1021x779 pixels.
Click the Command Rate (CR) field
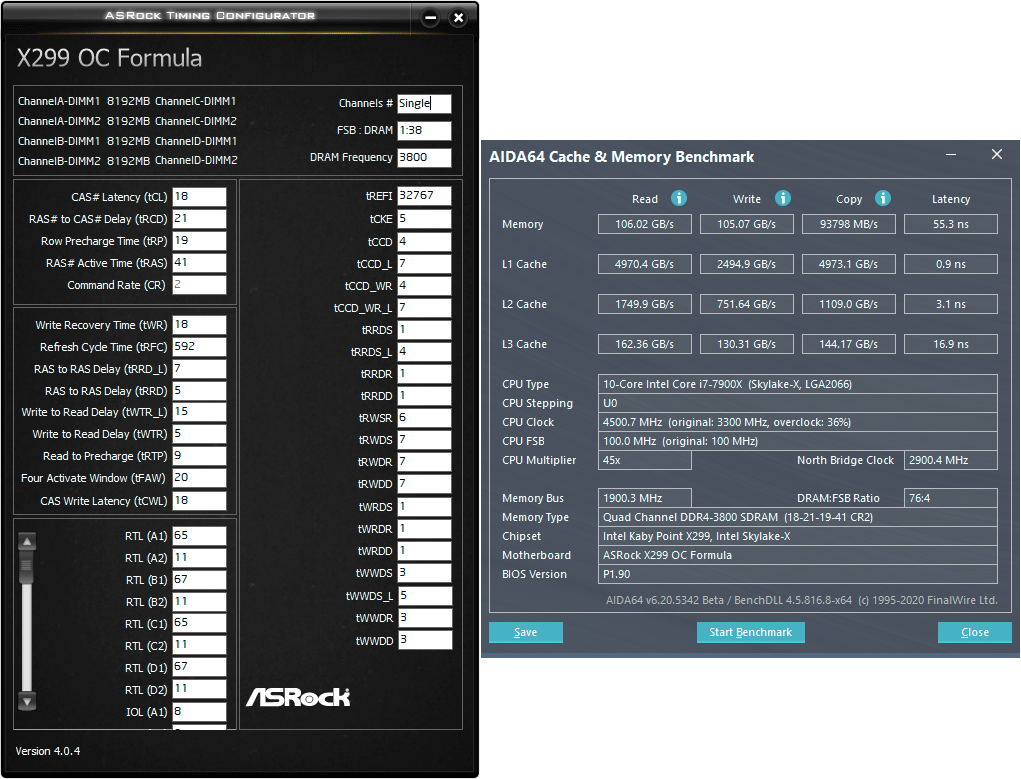(x=199, y=285)
